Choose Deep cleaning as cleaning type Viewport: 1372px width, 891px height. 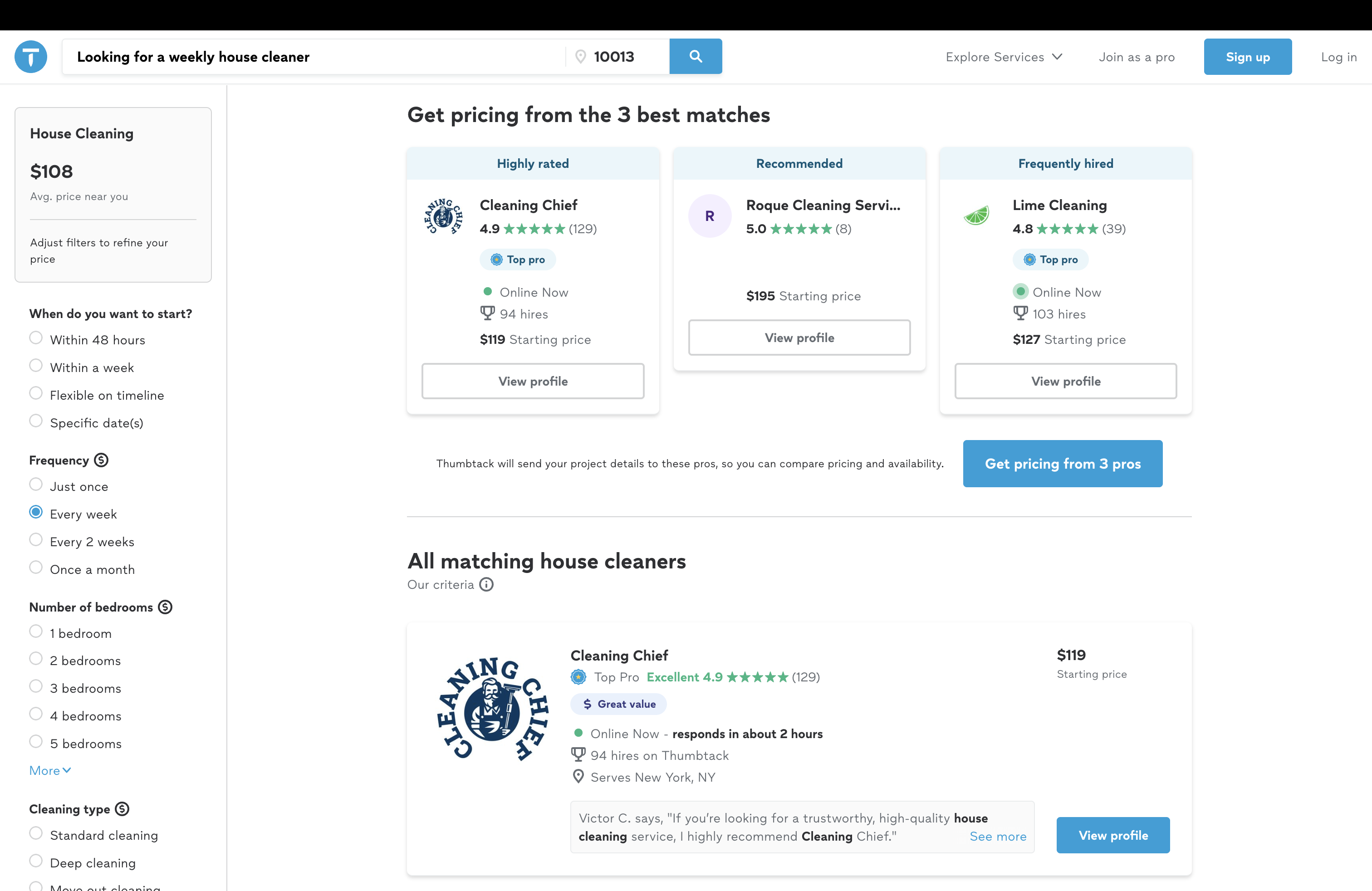coord(36,861)
